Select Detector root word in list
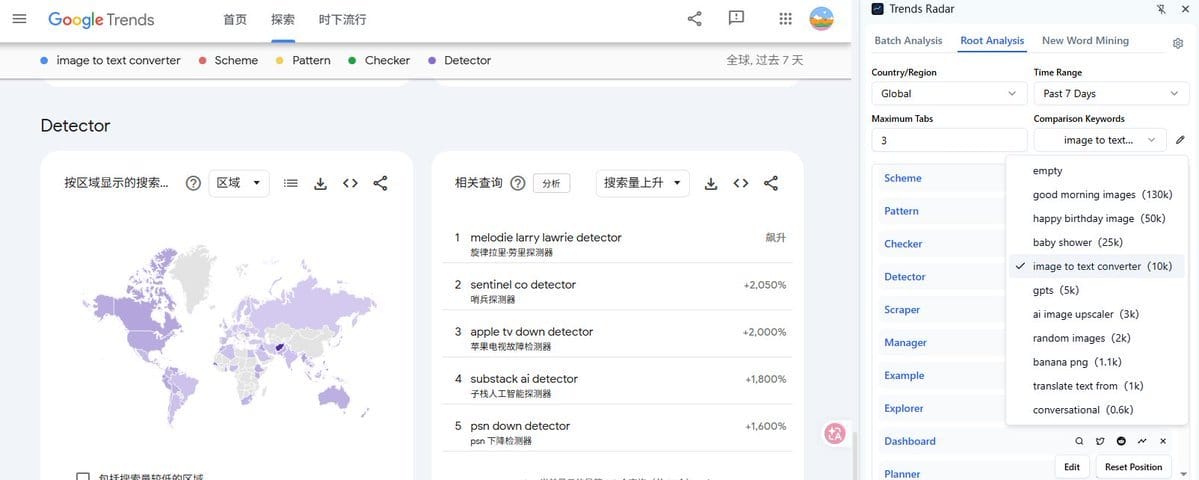The image size is (1199, 480). pyautogui.click(x=905, y=277)
